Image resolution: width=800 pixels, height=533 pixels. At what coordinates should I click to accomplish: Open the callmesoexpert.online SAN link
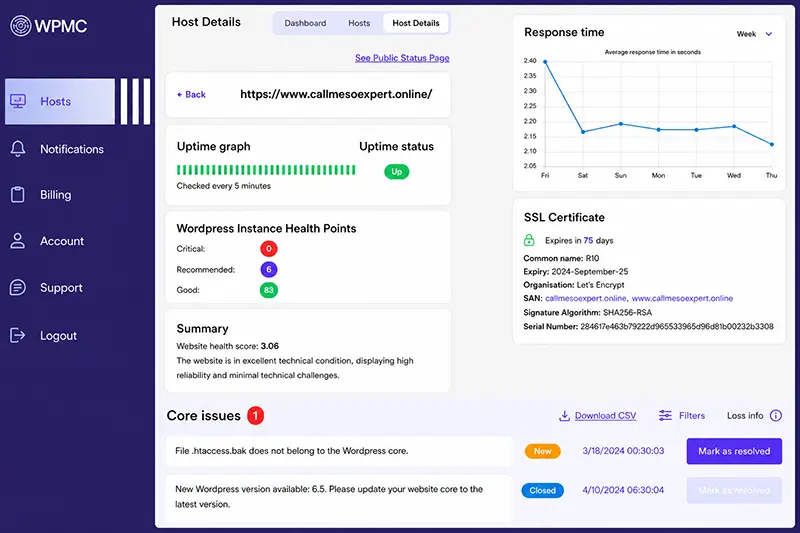(x=586, y=298)
